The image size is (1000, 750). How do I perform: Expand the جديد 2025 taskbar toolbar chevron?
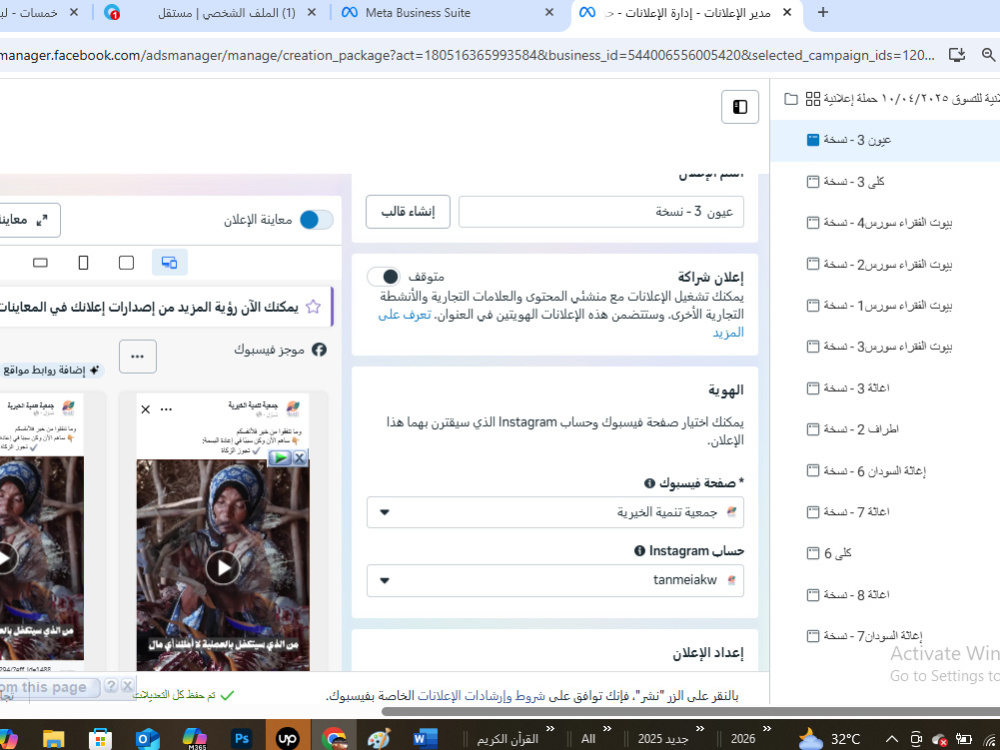click(x=700, y=729)
